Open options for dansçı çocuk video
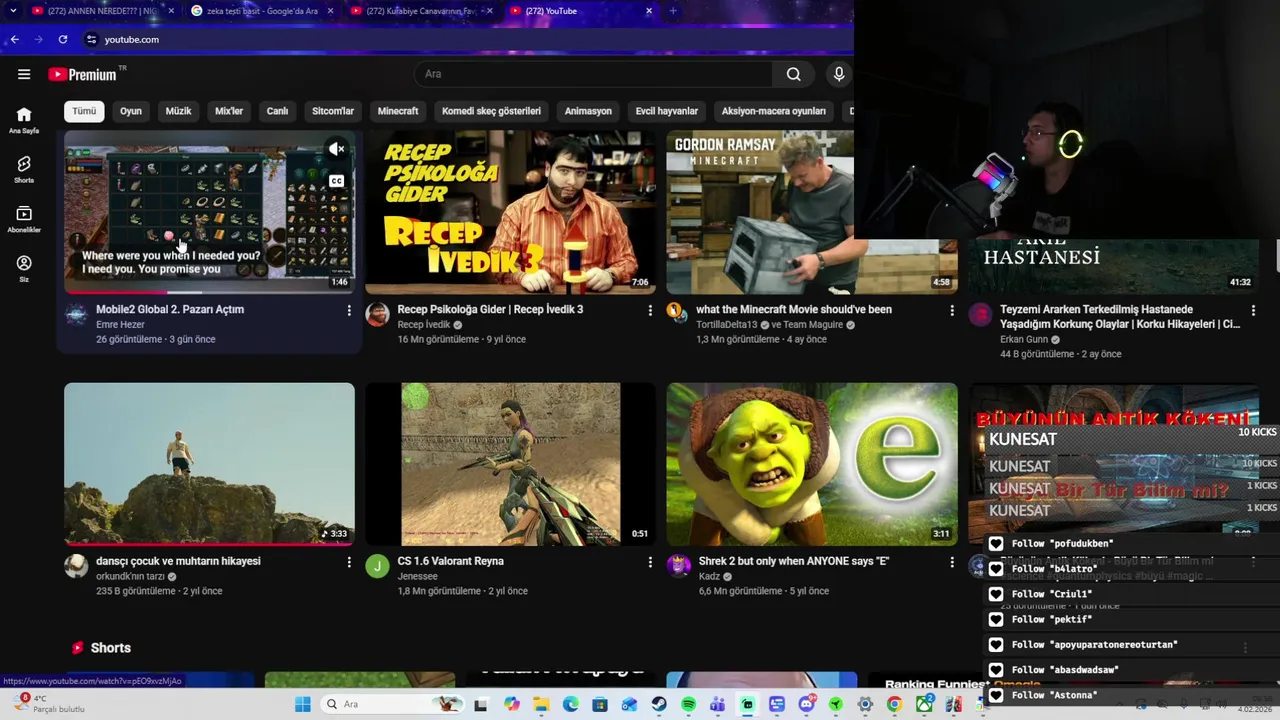Viewport: 1280px width, 720px height. point(348,563)
